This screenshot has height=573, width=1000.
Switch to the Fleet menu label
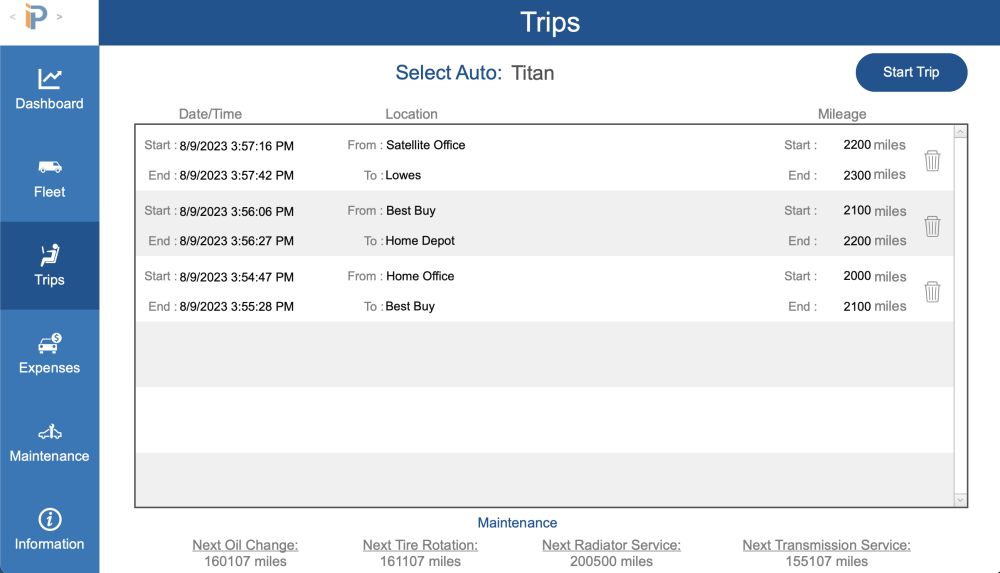click(x=49, y=192)
